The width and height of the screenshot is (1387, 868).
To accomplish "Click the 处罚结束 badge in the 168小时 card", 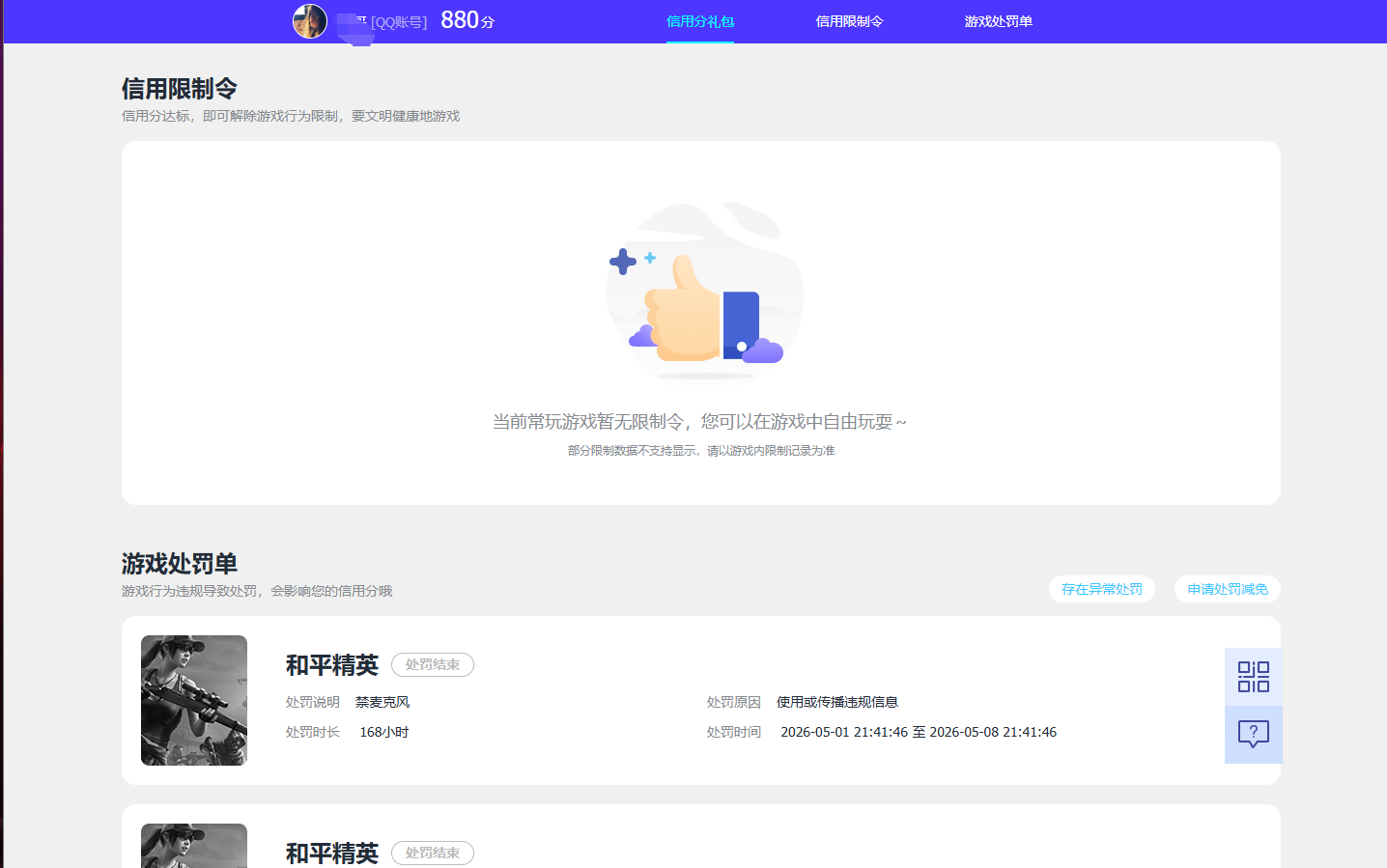I will 433,665.
